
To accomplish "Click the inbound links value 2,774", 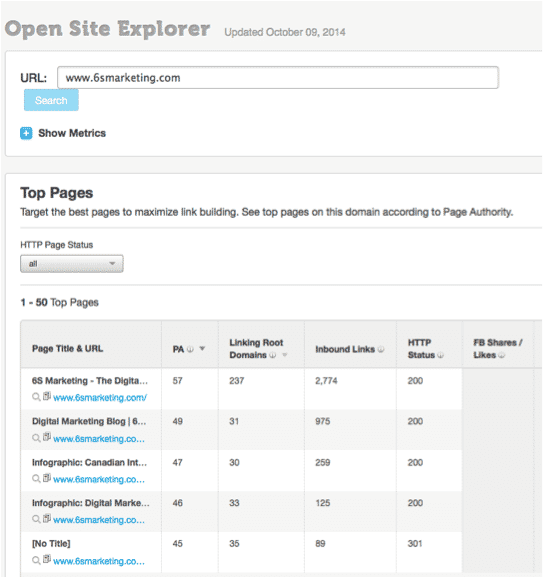I will [x=326, y=381].
